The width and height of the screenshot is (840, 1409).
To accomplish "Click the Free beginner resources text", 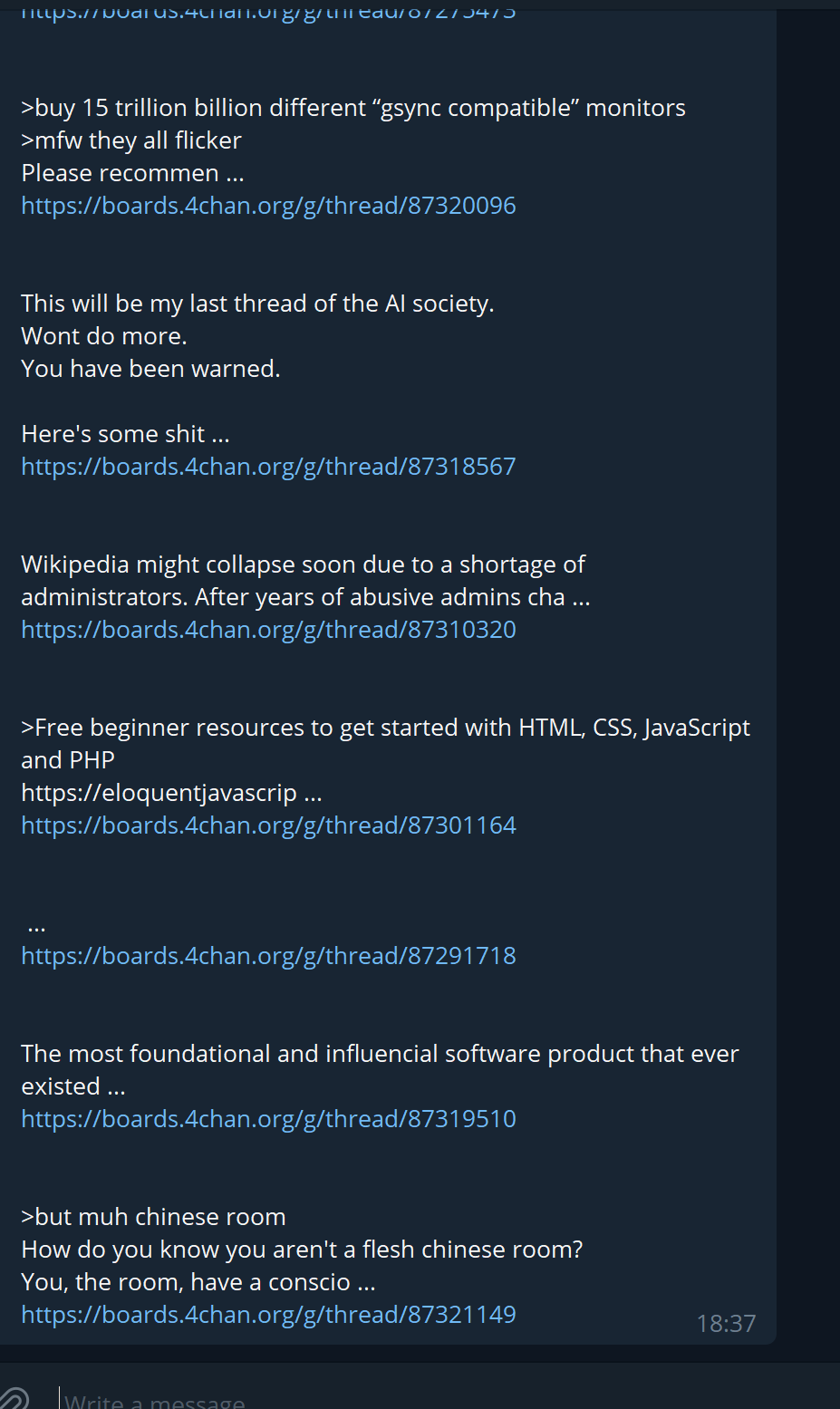I will pyautogui.click(x=385, y=744).
